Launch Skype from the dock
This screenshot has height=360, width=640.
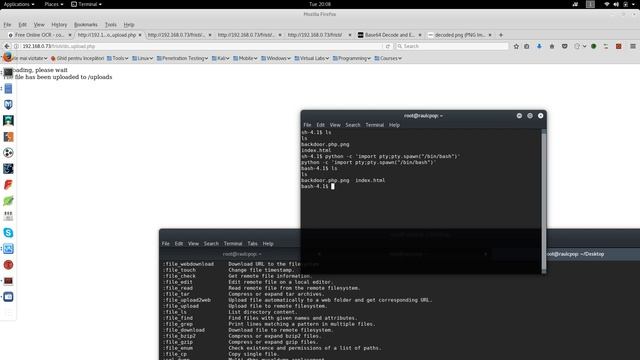pos(8,233)
